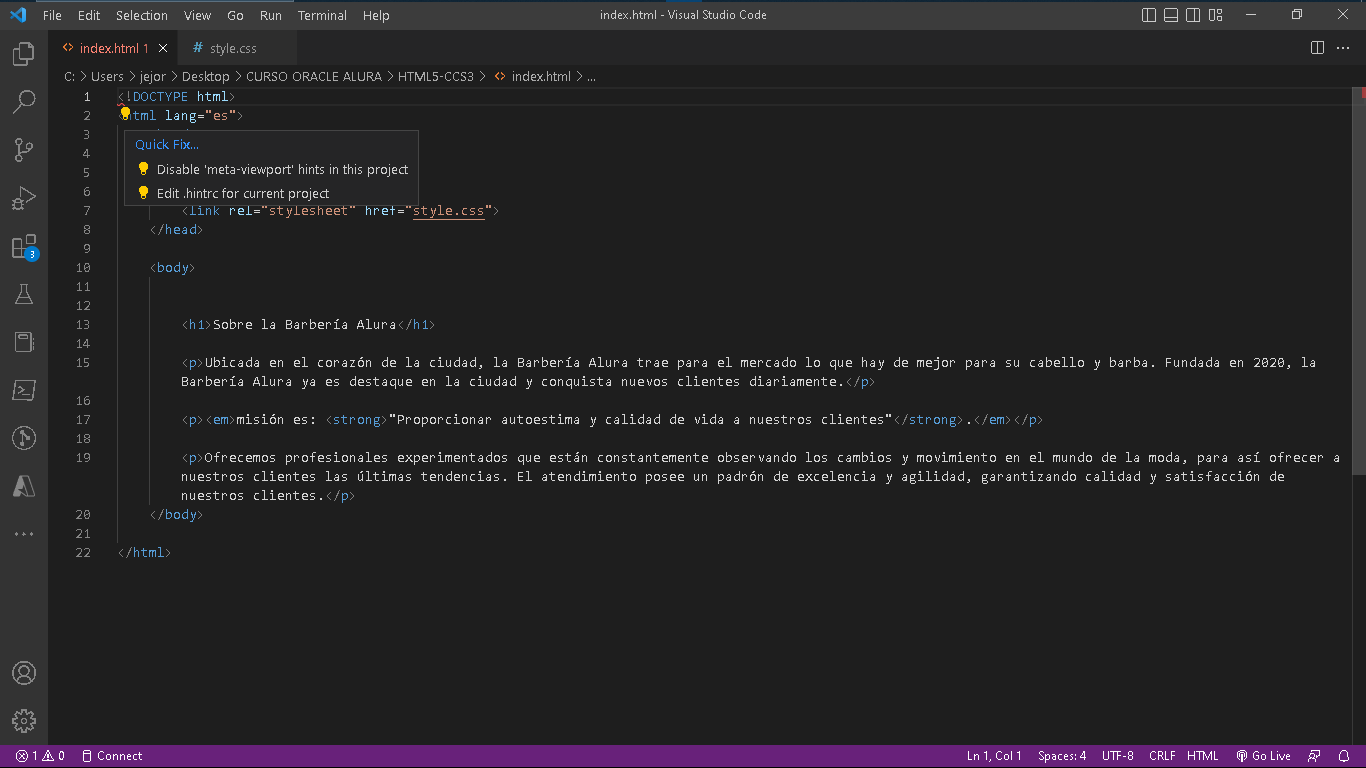Choose Edit .hintrc for current project
Viewport: 1366px width, 768px height.
pyautogui.click(x=271, y=193)
